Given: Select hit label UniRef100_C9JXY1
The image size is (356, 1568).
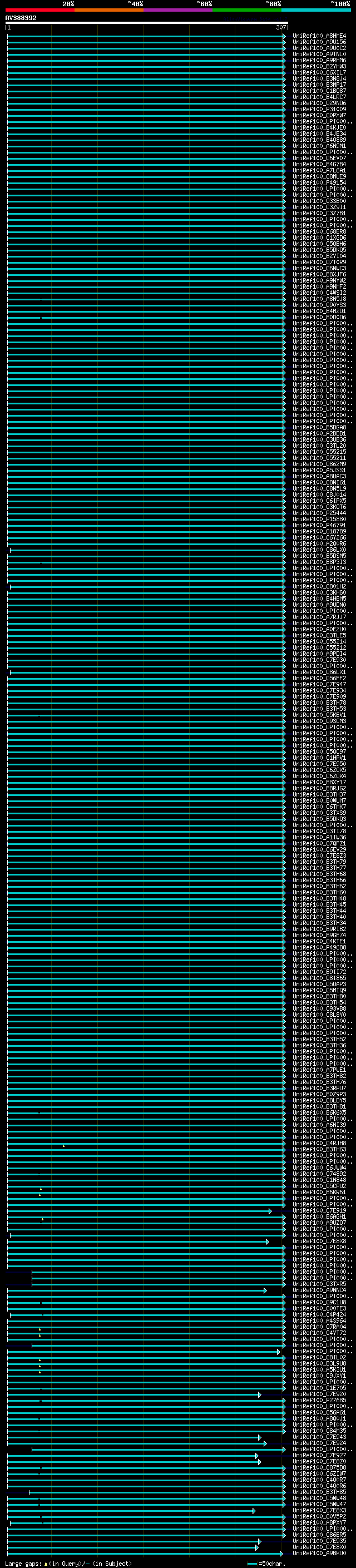Looking at the screenshot, I should point(319,1376).
